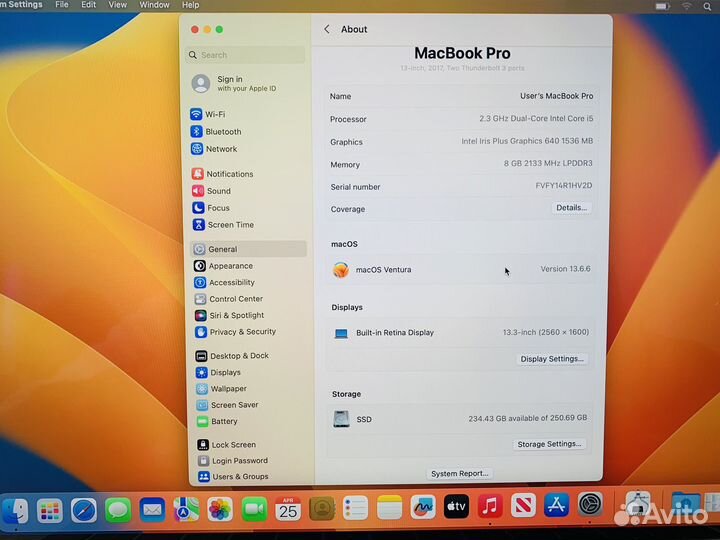
Task: Open Battery settings
Action: point(217,422)
